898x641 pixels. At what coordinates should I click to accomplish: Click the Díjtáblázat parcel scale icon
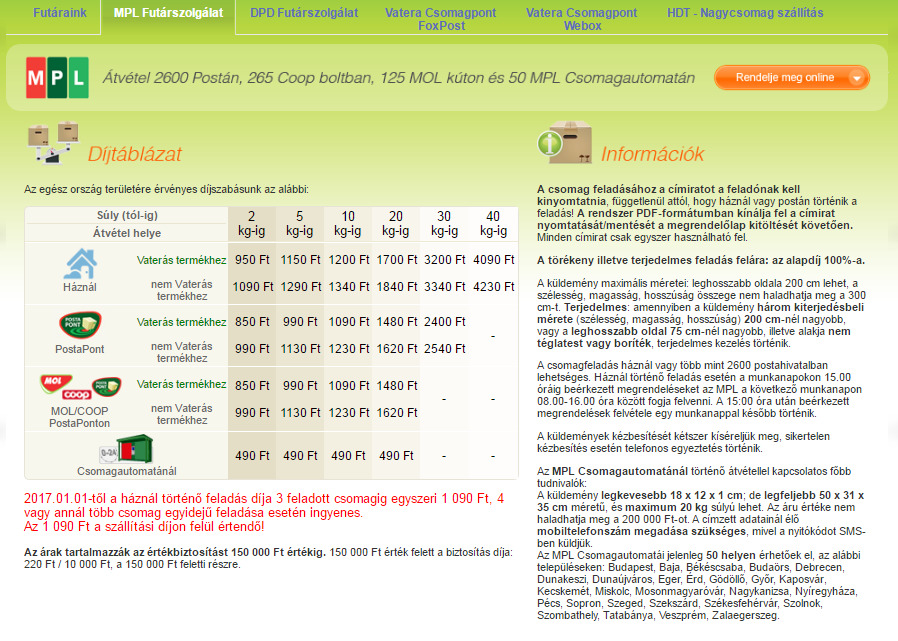click(x=53, y=142)
